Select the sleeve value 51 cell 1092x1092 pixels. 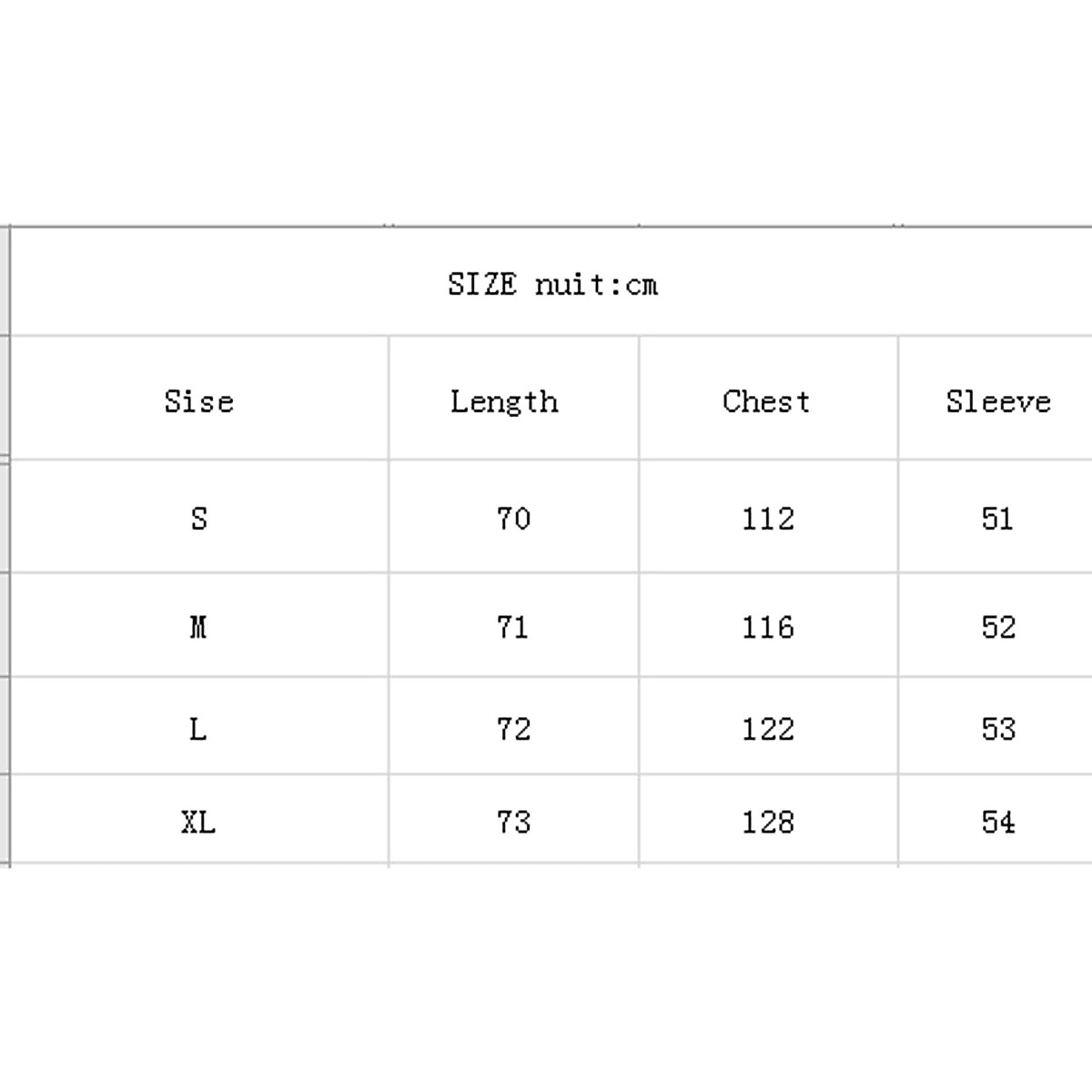tap(997, 519)
